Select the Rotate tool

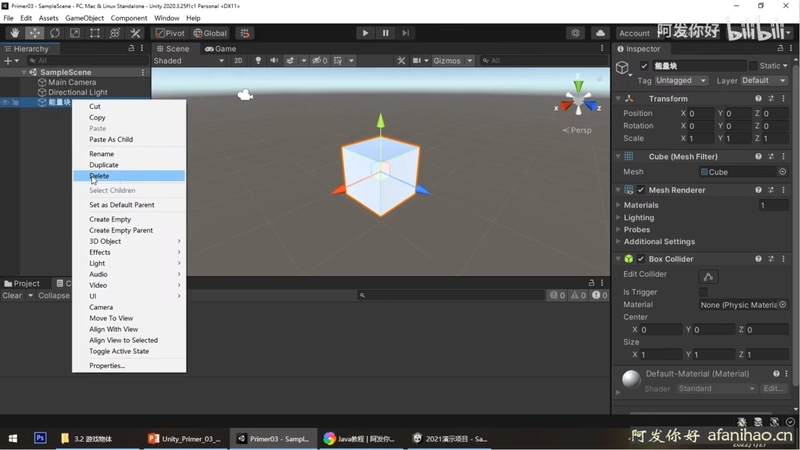pos(55,33)
